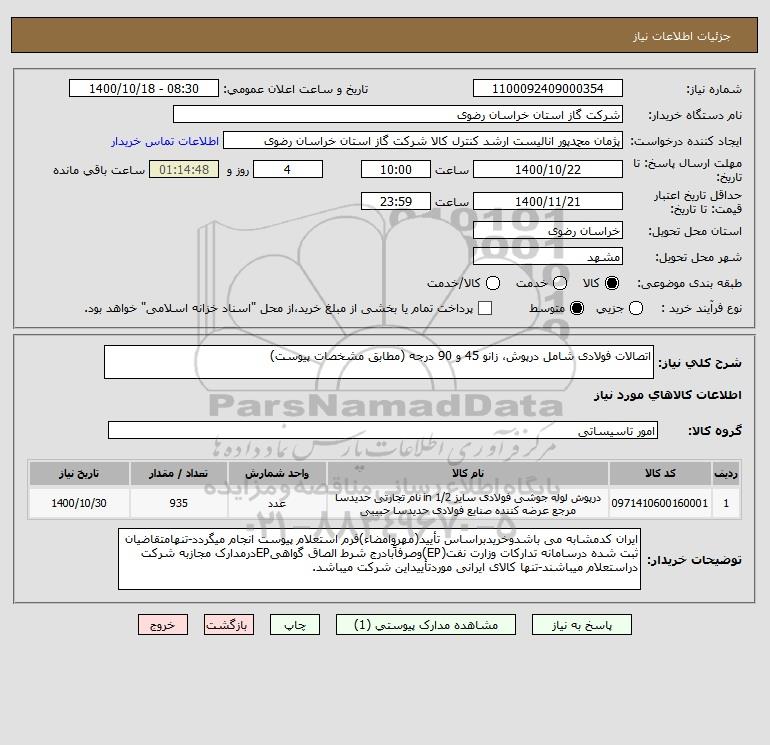Toggle the اسناد خزانه اسلامی payment checkbox
The height and width of the screenshot is (745, 770).
click(485, 308)
